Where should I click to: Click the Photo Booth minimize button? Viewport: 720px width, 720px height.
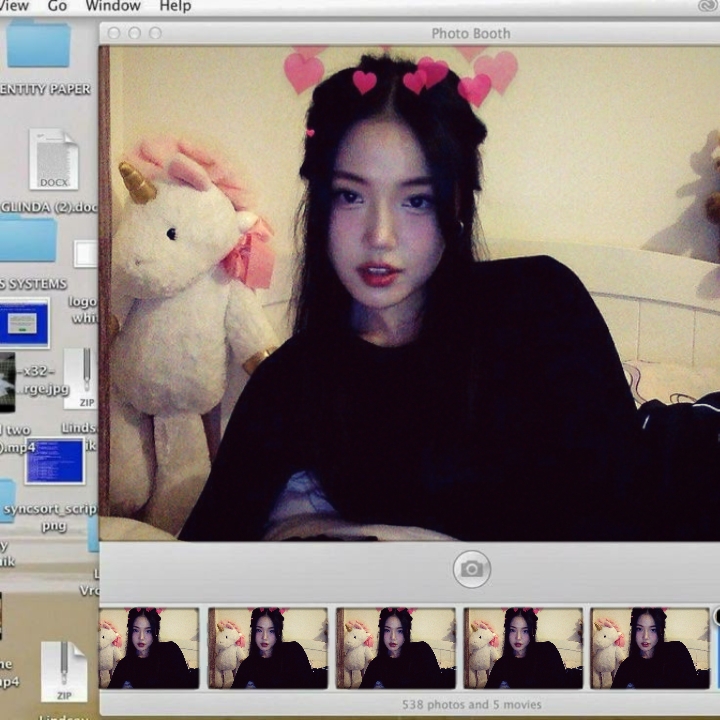point(135,33)
